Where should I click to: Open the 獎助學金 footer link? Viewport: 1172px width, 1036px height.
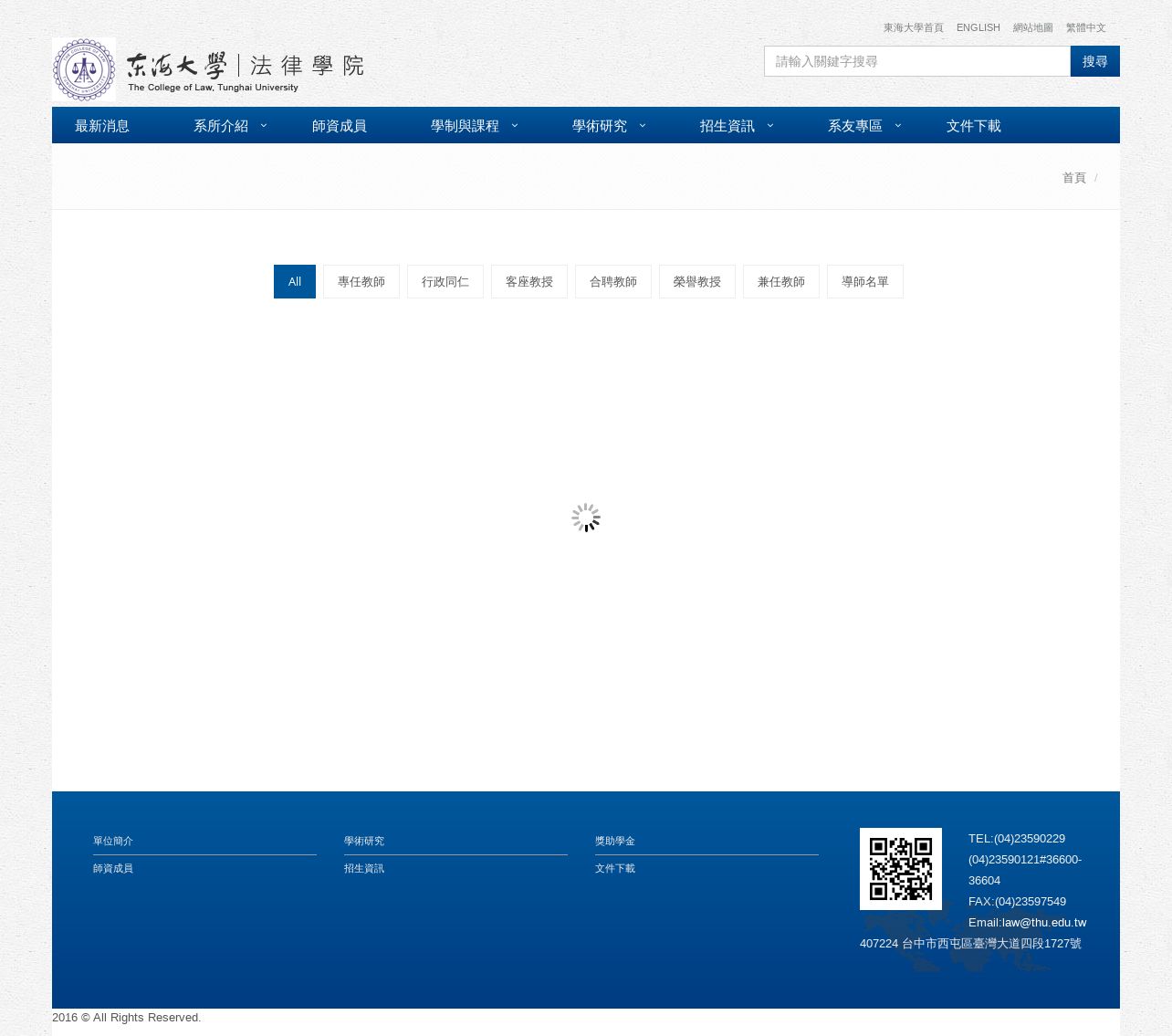coord(615,842)
